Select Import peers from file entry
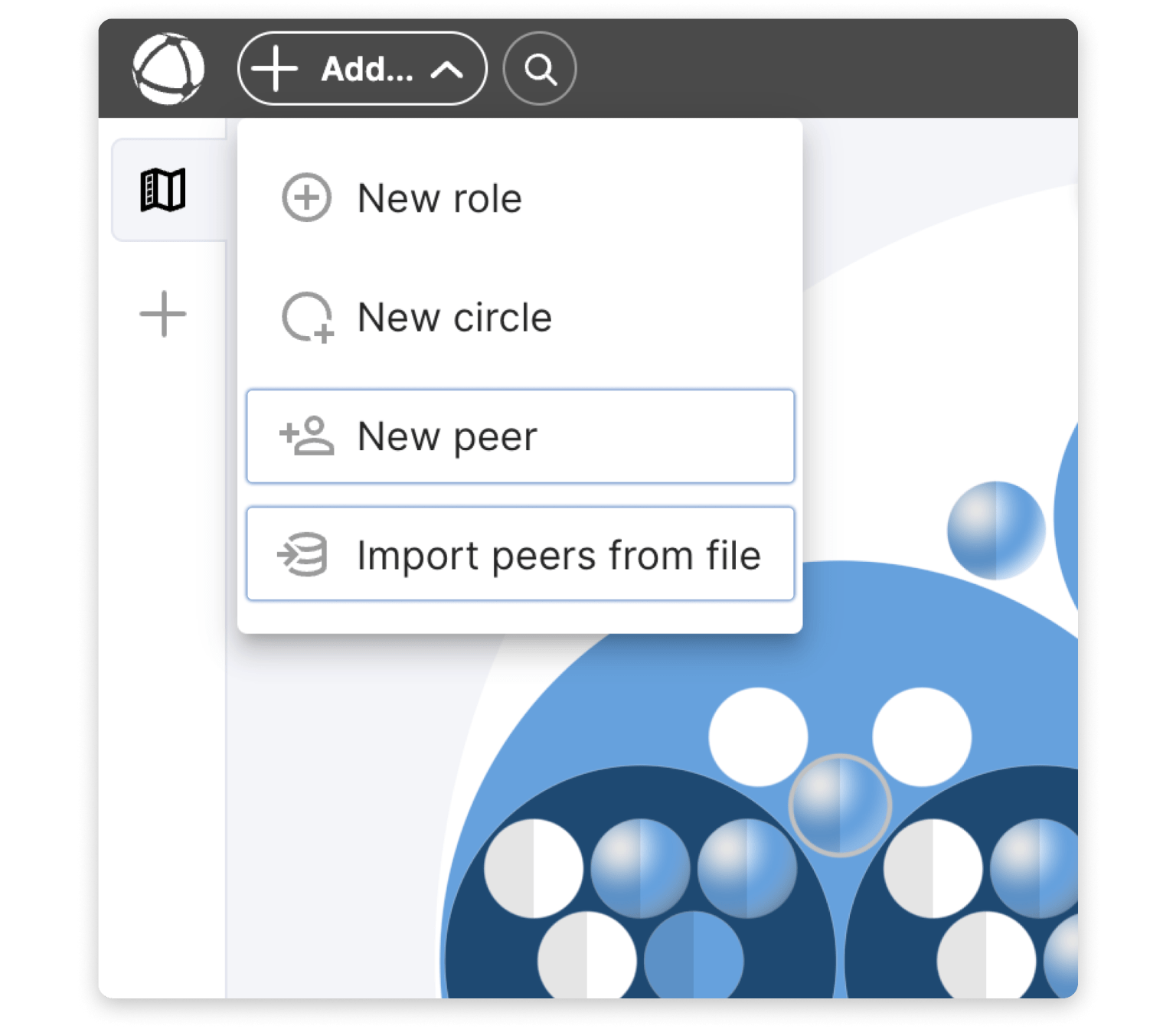 coord(520,554)
